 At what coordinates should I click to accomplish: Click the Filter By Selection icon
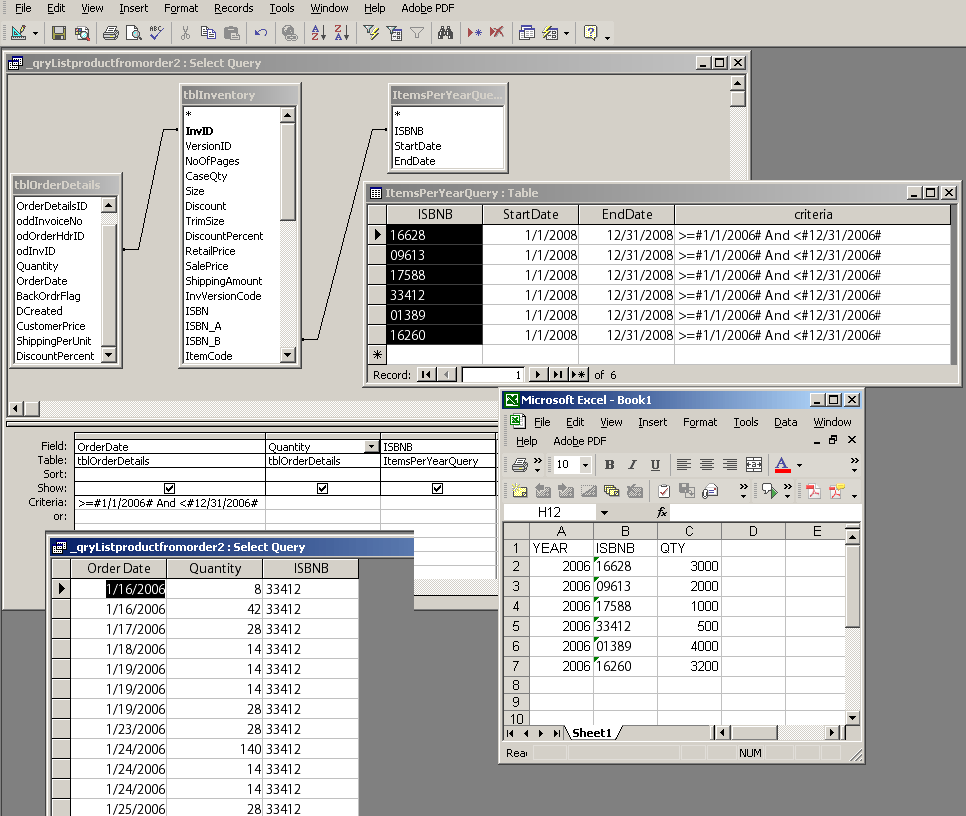point(371,33)
